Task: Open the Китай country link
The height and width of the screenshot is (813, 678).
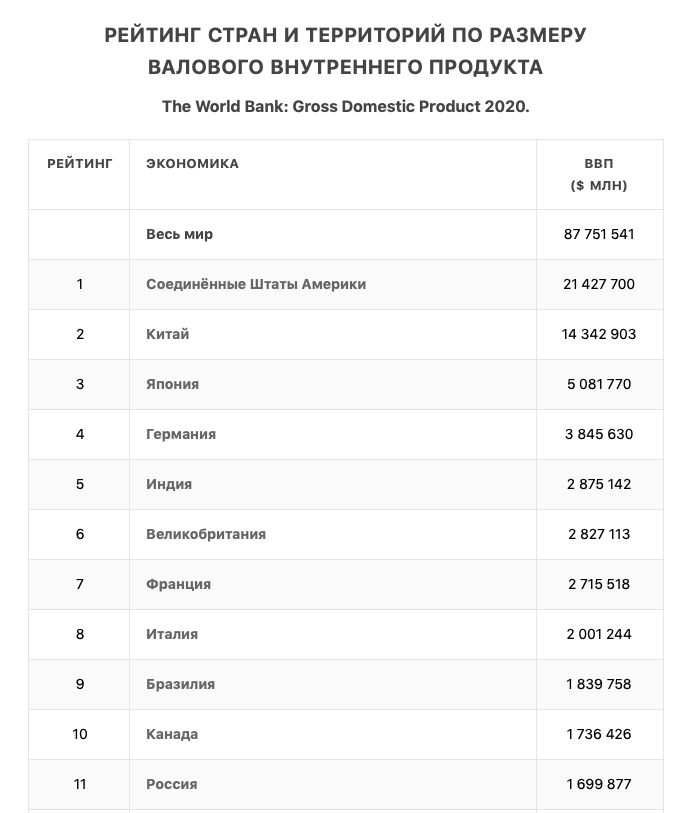Action: [167, 334]
